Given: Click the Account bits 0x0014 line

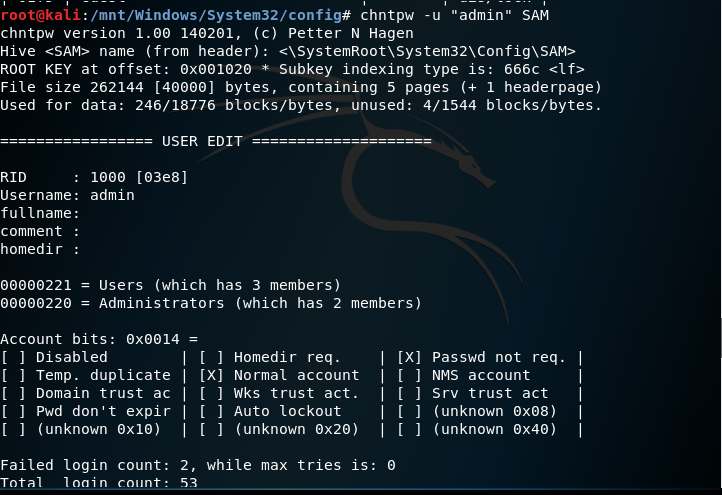Looking at the screenshot, I should pyautogui.click(x=98, y=339).
